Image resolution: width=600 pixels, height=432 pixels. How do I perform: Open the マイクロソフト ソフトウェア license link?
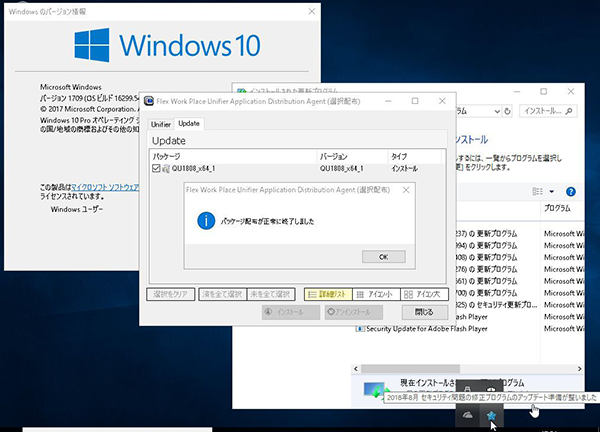coord(105,187)
